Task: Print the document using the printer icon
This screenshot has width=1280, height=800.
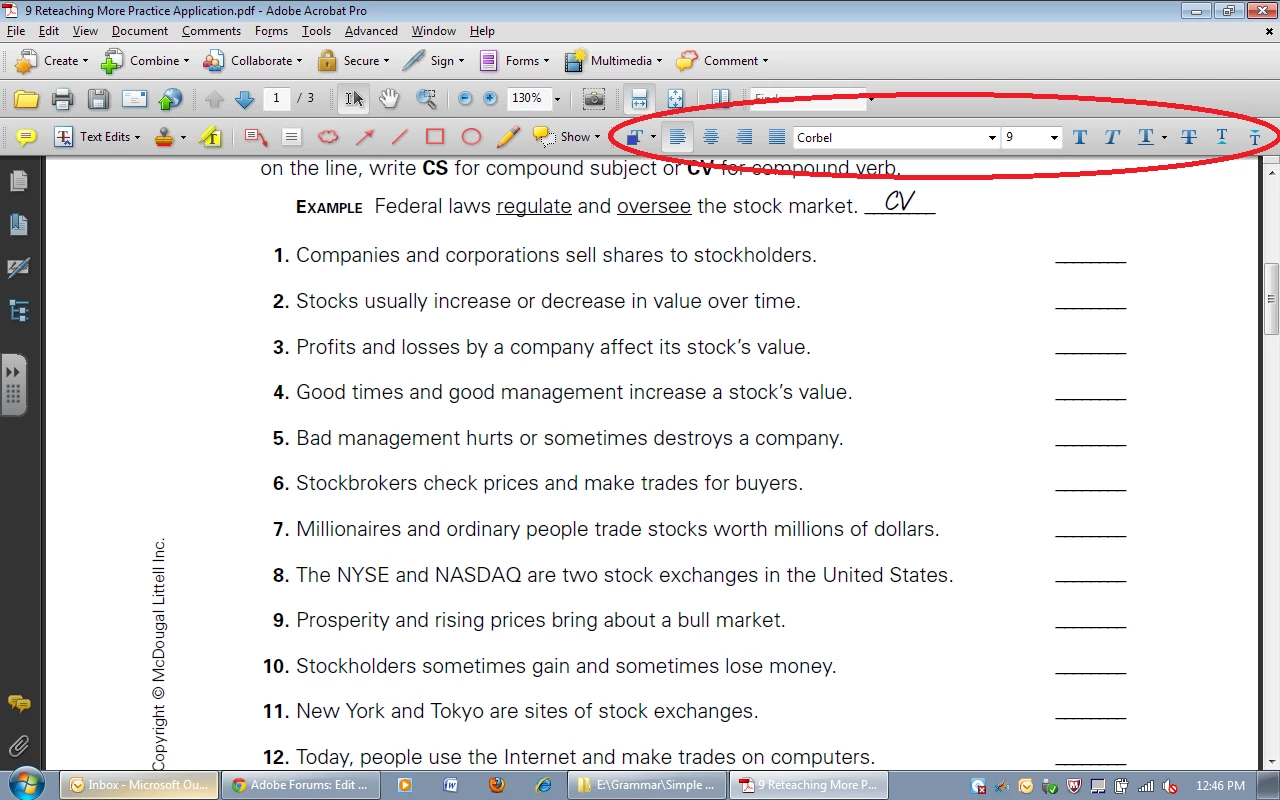Action: click(x=62, y=99)
